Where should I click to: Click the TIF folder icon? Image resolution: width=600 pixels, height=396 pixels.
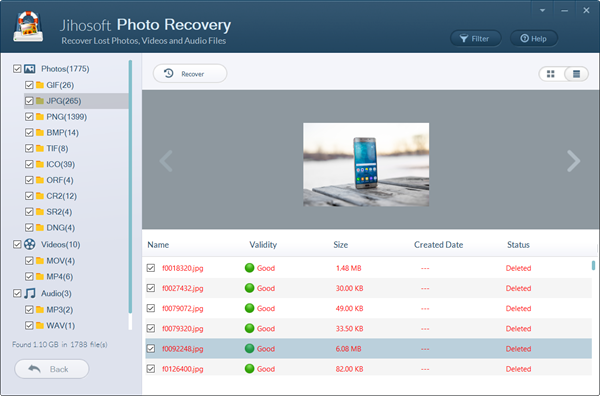[x=40, y=148]
